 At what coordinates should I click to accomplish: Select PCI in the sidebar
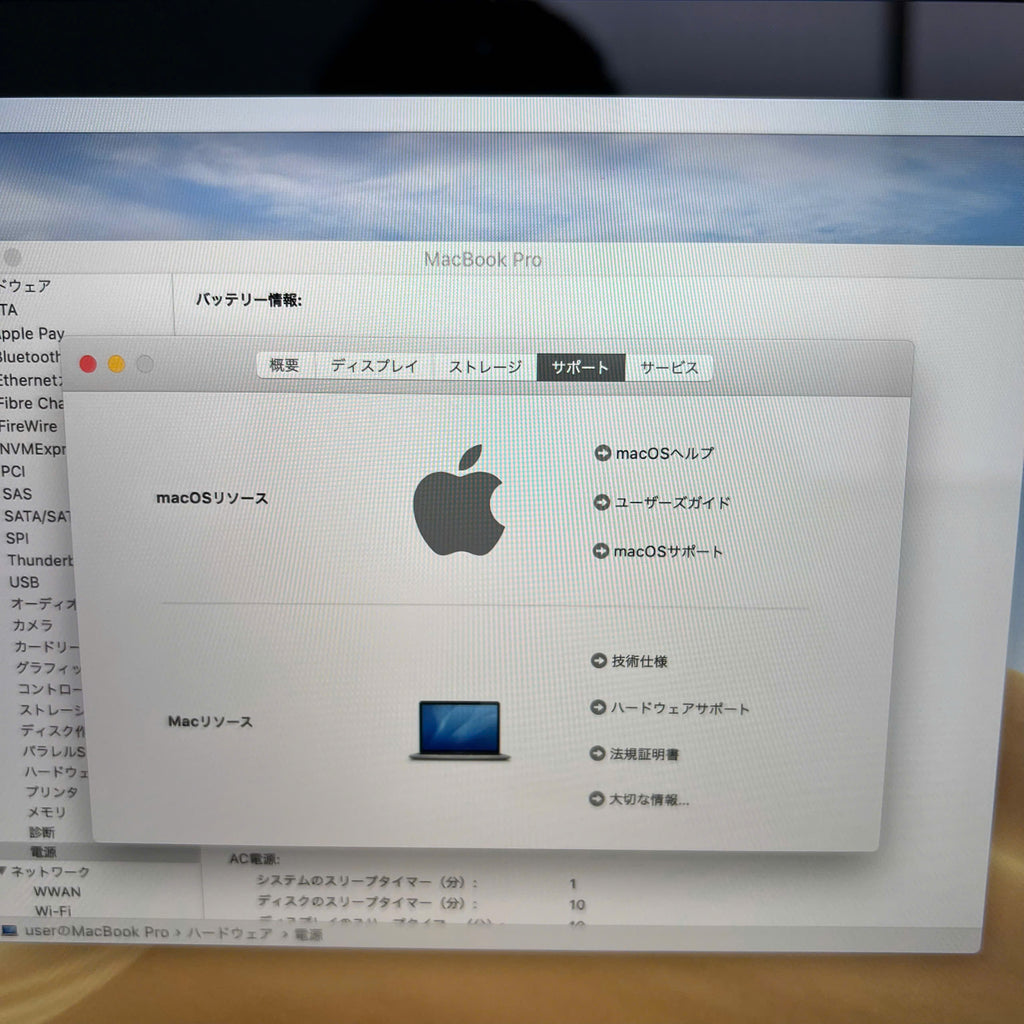coord(13,471)
